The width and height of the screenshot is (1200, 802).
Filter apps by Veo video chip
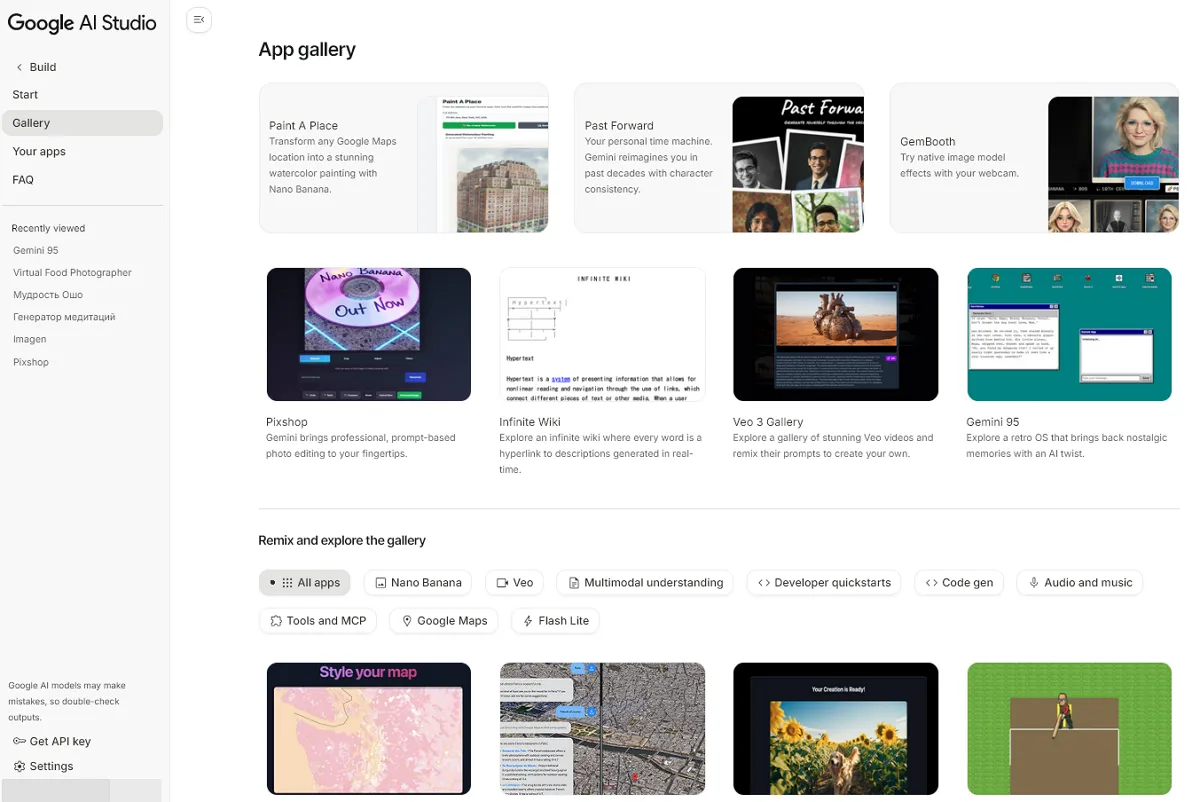coord(514,582)
